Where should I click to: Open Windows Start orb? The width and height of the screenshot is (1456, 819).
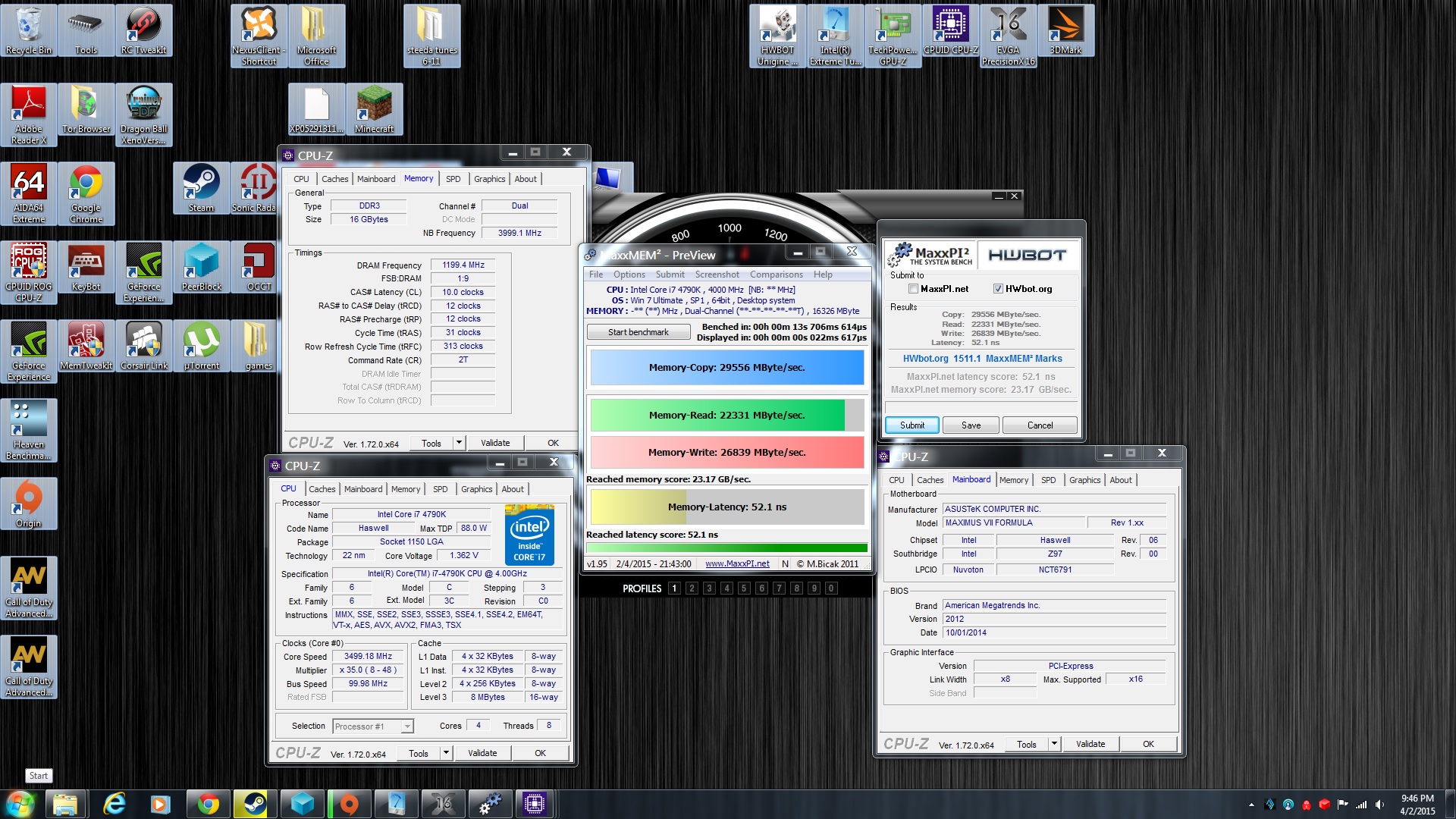tap(20, 804)
